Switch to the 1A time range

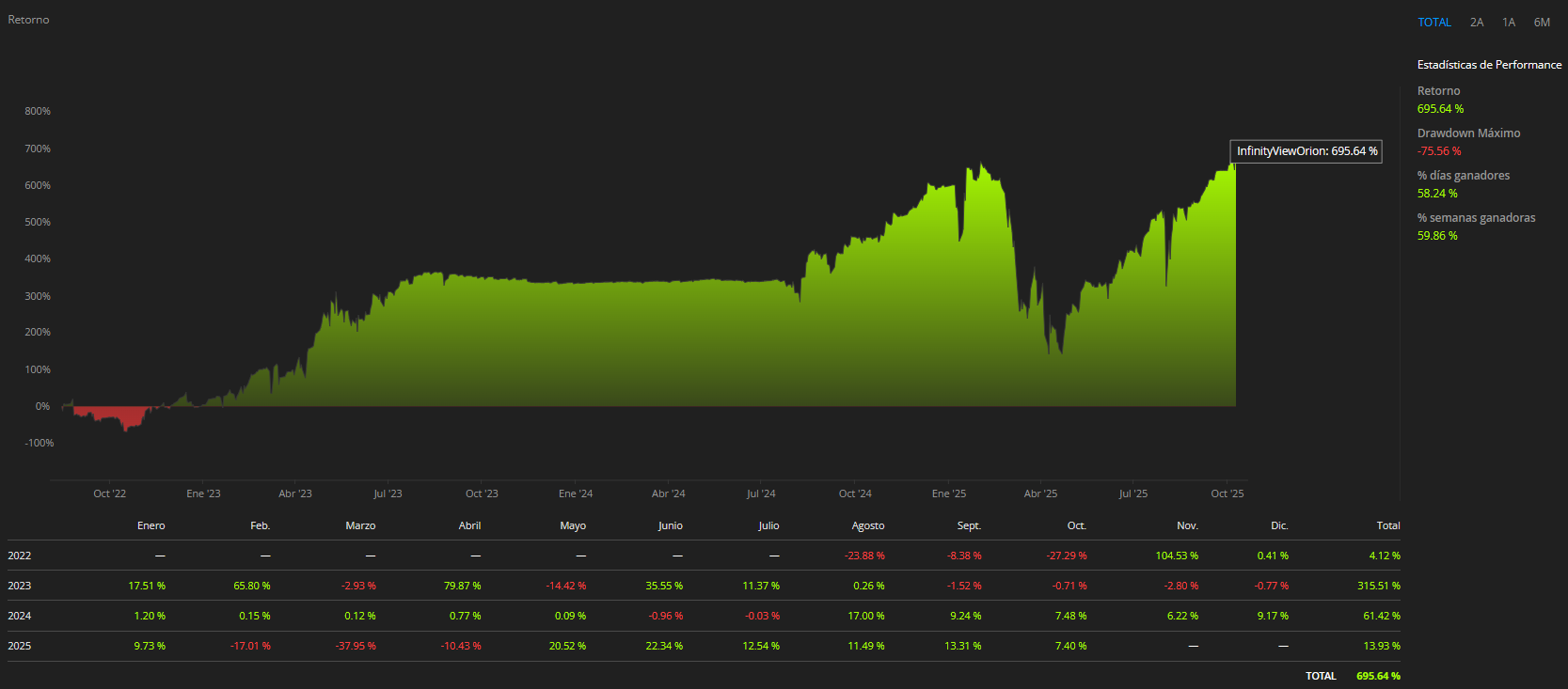coord(1509,23)
